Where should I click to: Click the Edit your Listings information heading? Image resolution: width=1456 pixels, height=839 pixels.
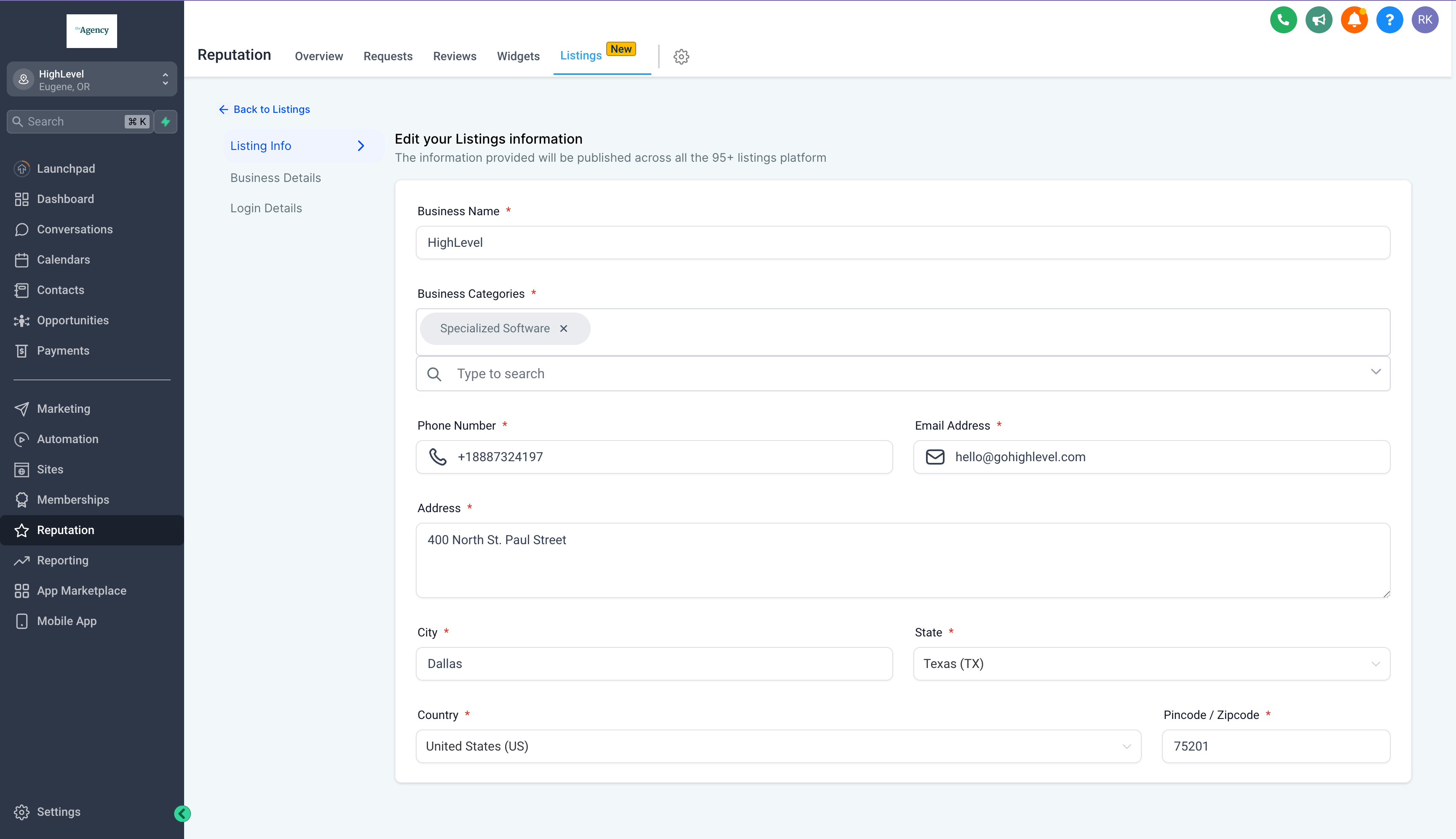click(x=488, y=139)
